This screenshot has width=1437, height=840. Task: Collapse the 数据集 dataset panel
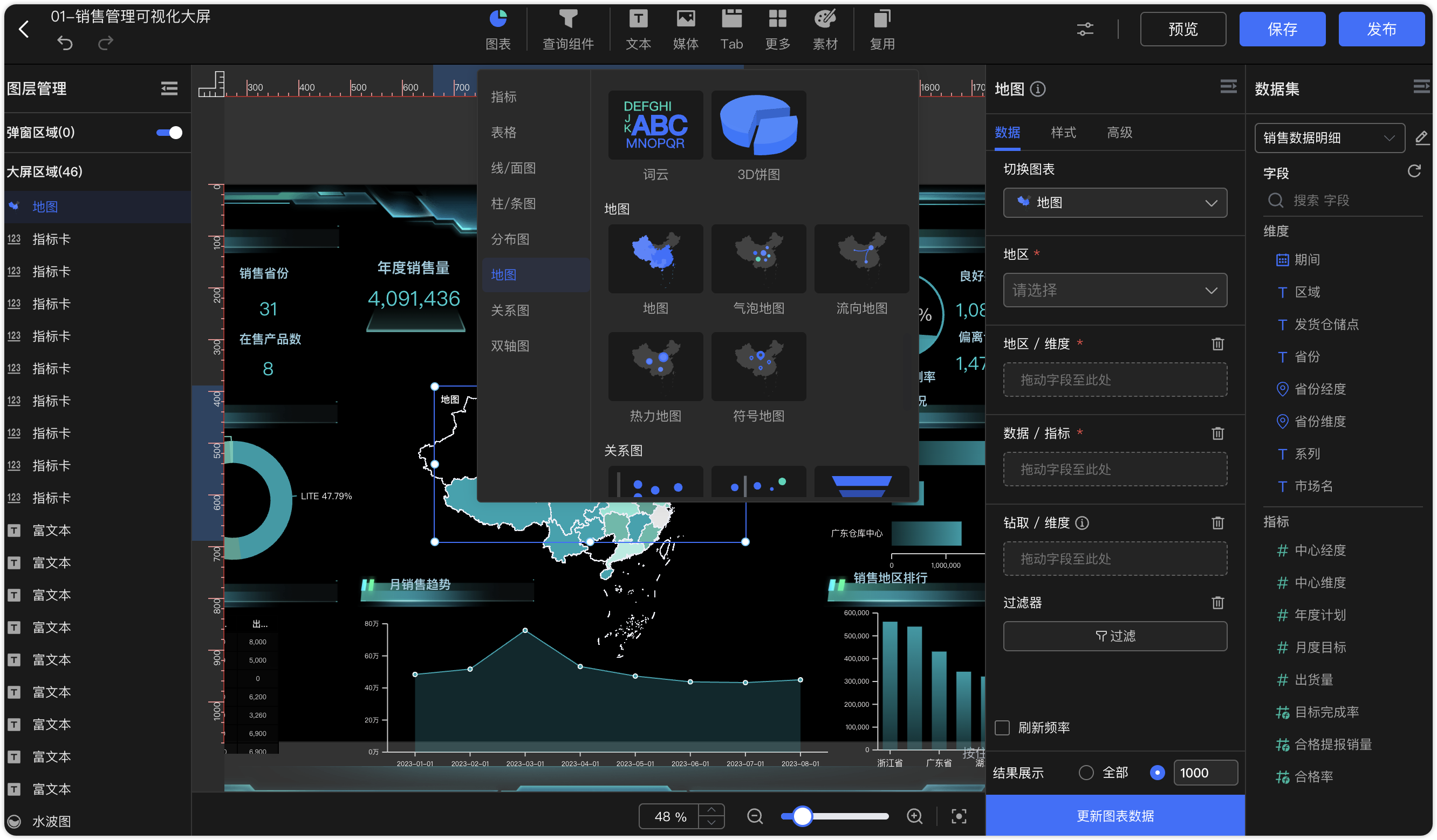tap(1420, 87)
